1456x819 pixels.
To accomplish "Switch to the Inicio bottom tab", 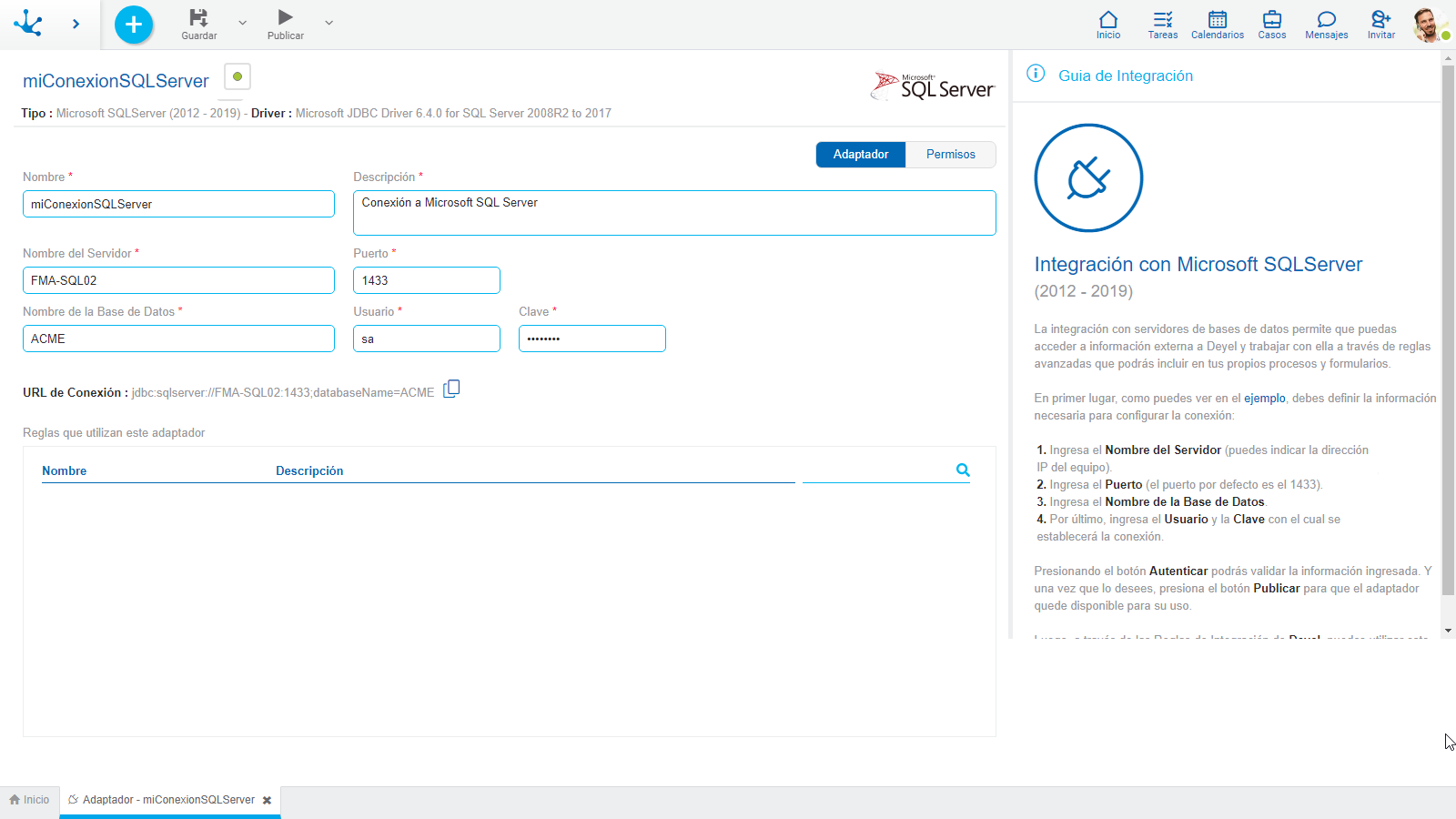I will [29, 800].
